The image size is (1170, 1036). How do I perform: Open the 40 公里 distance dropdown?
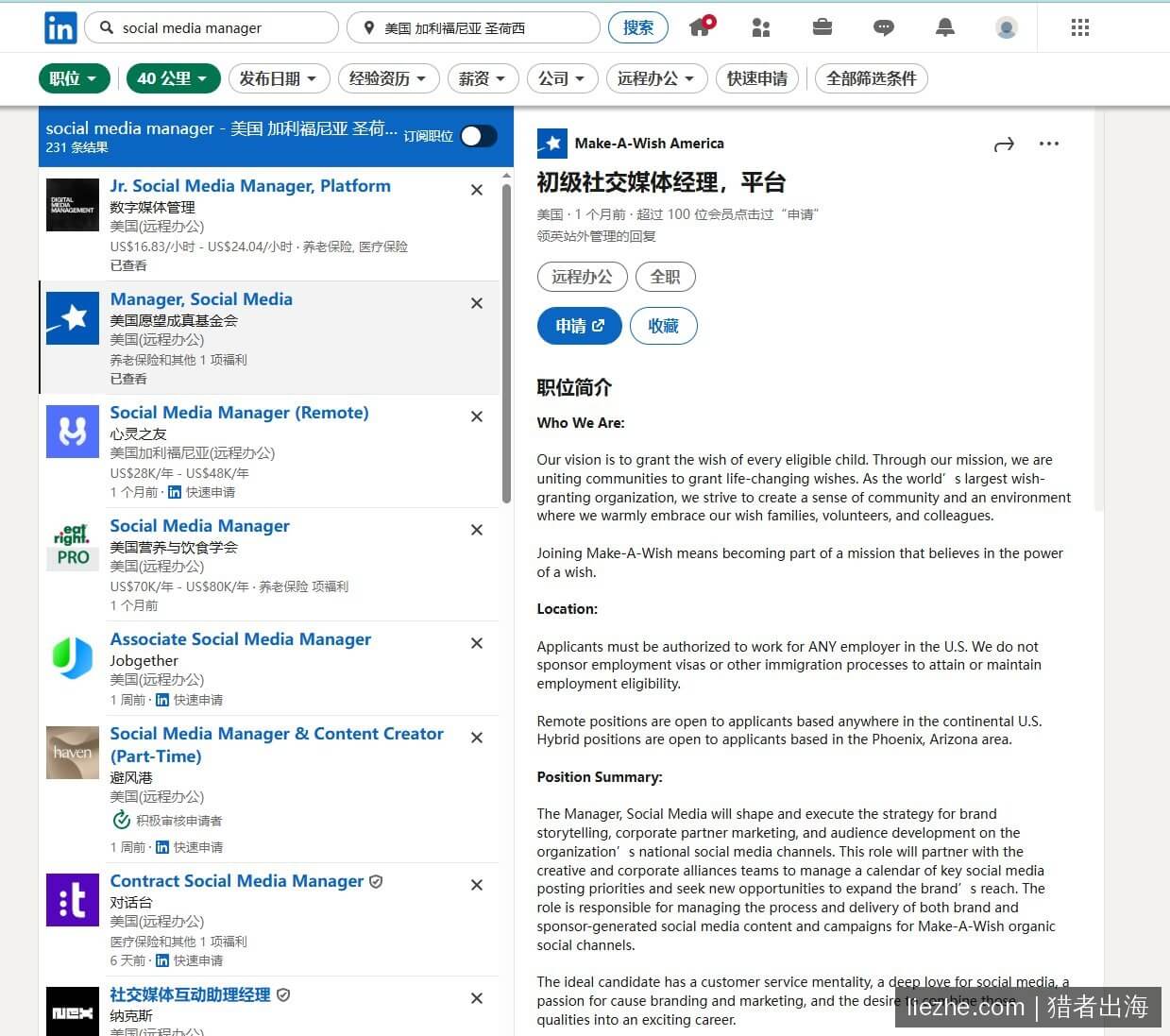coord(173,78)
